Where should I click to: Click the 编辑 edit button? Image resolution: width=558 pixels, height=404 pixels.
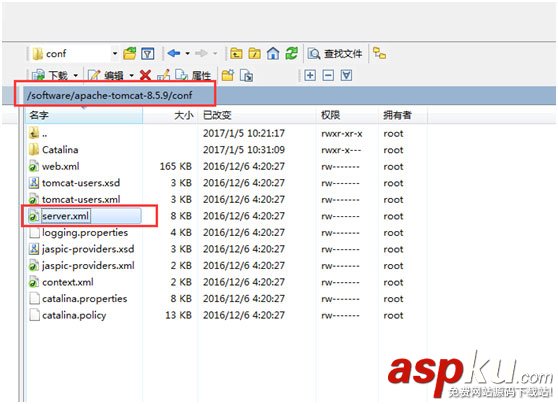[x=106, y=75]
